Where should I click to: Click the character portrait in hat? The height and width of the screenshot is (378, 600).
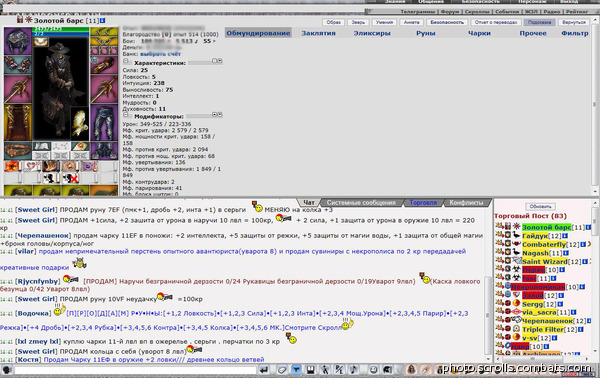click(x=61, y=89)
